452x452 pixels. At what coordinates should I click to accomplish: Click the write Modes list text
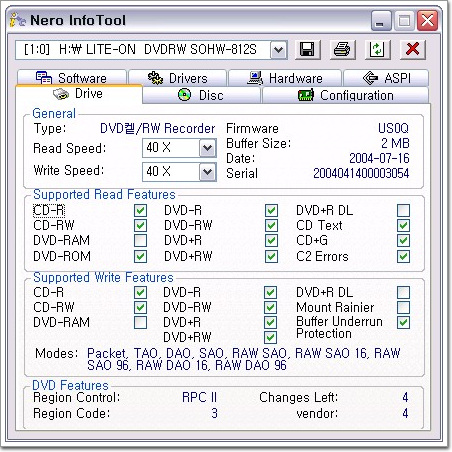[x=244, y=359]
